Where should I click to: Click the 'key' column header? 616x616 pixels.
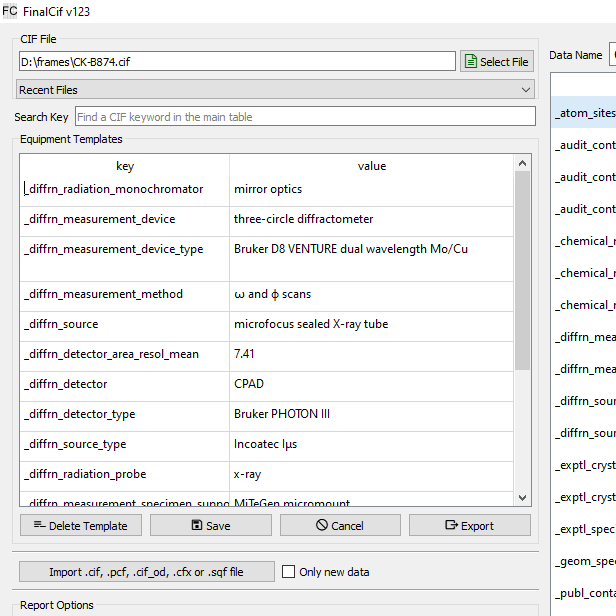point(124,166)
